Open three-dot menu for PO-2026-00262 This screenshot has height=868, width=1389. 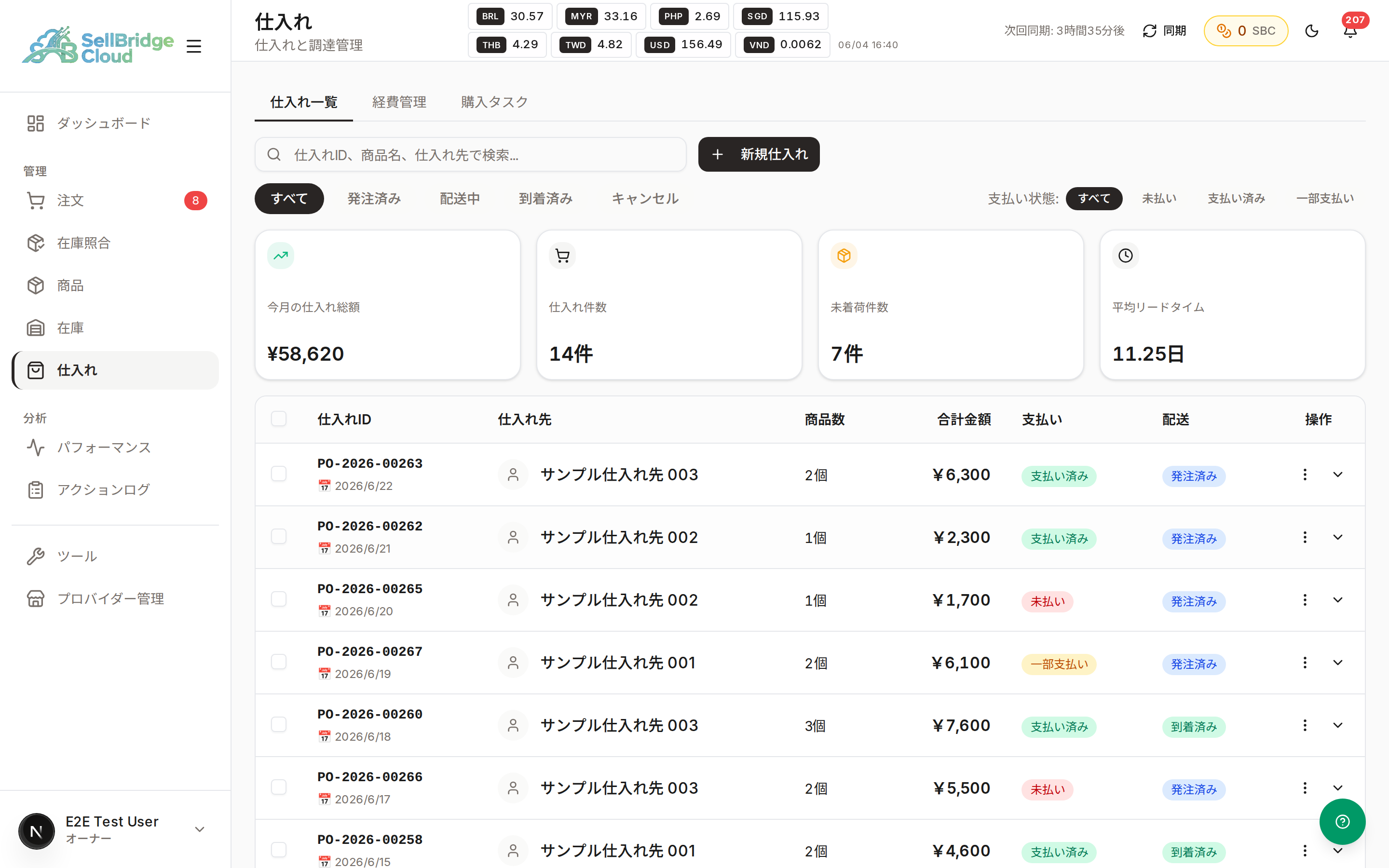pos(1305,537)
